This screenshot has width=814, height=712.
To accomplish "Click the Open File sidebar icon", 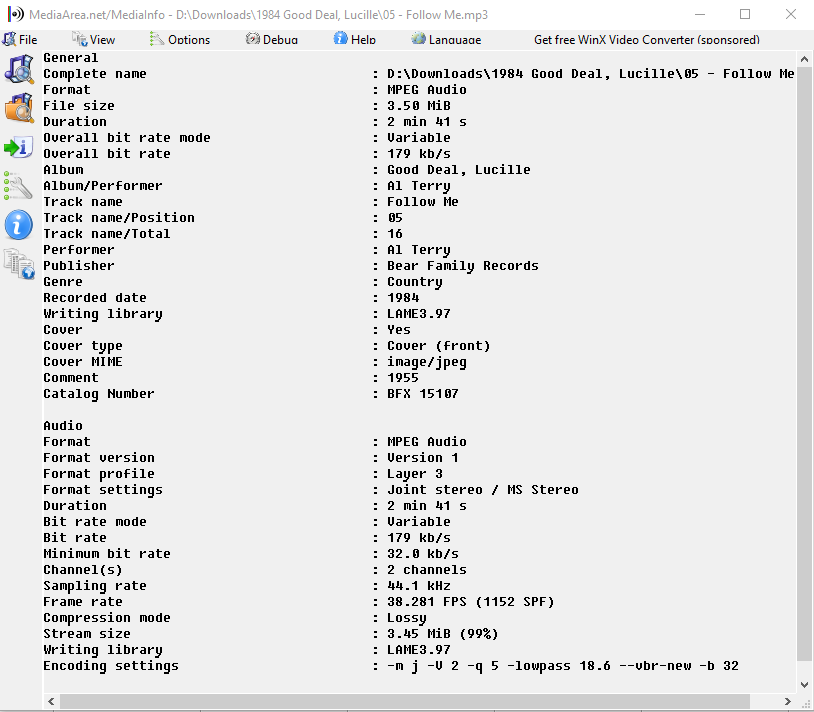I will [x=19, y=70].
